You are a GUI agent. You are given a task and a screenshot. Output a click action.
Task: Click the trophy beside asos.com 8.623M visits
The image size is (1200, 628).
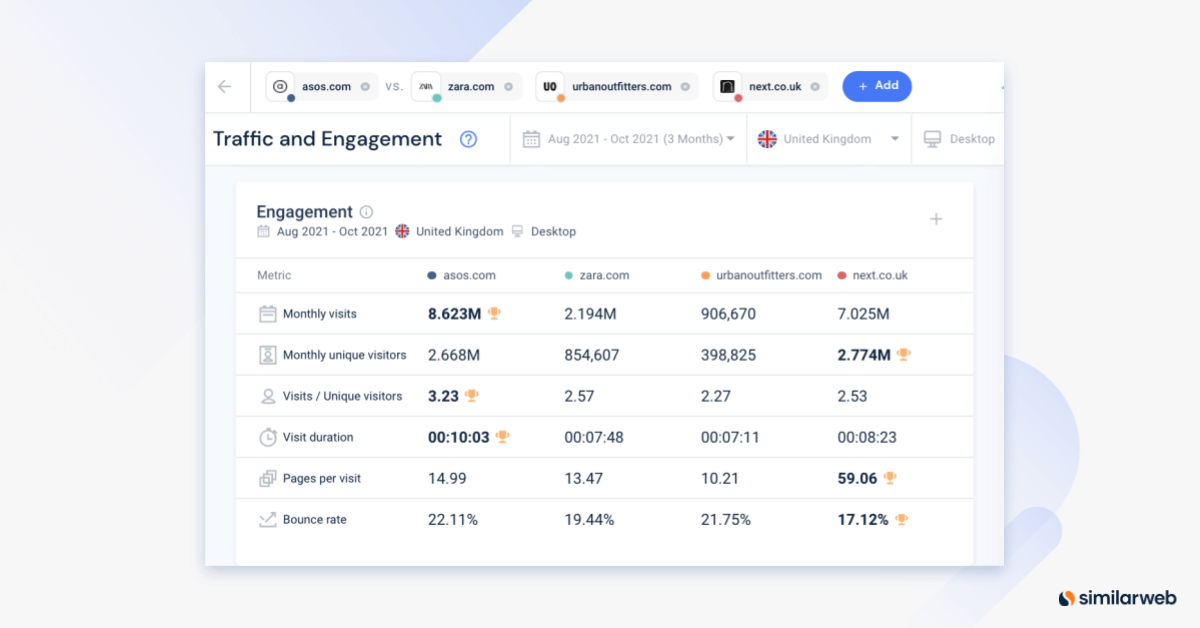tap(495, 313)
